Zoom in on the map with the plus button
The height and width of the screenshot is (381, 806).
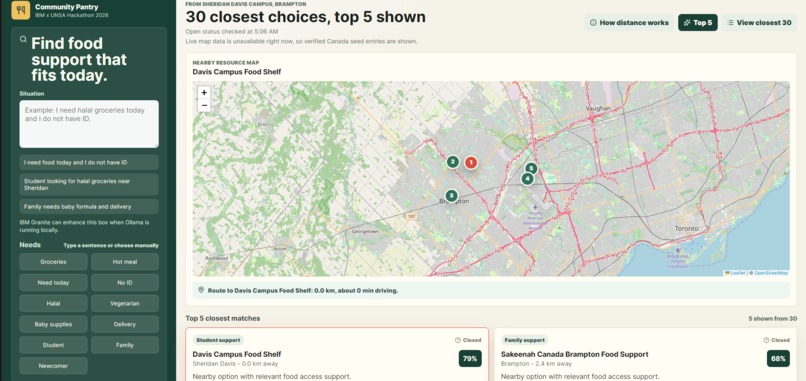[x=204, y=93]
